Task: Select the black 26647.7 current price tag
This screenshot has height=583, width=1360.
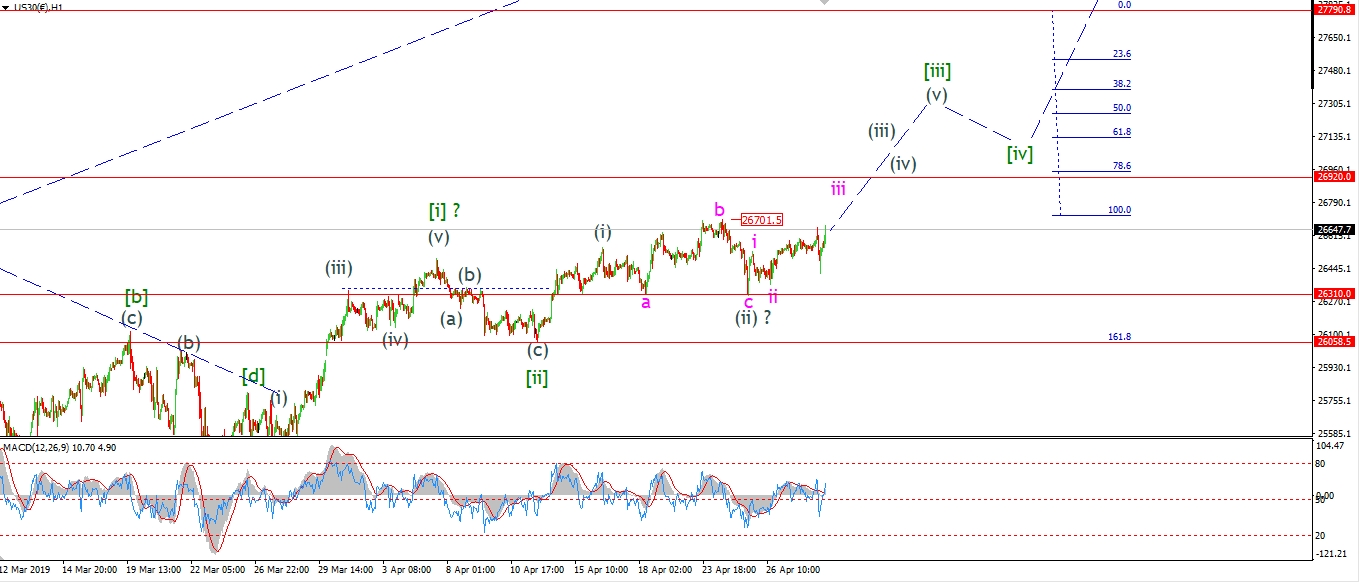Action: [1334, 229]
